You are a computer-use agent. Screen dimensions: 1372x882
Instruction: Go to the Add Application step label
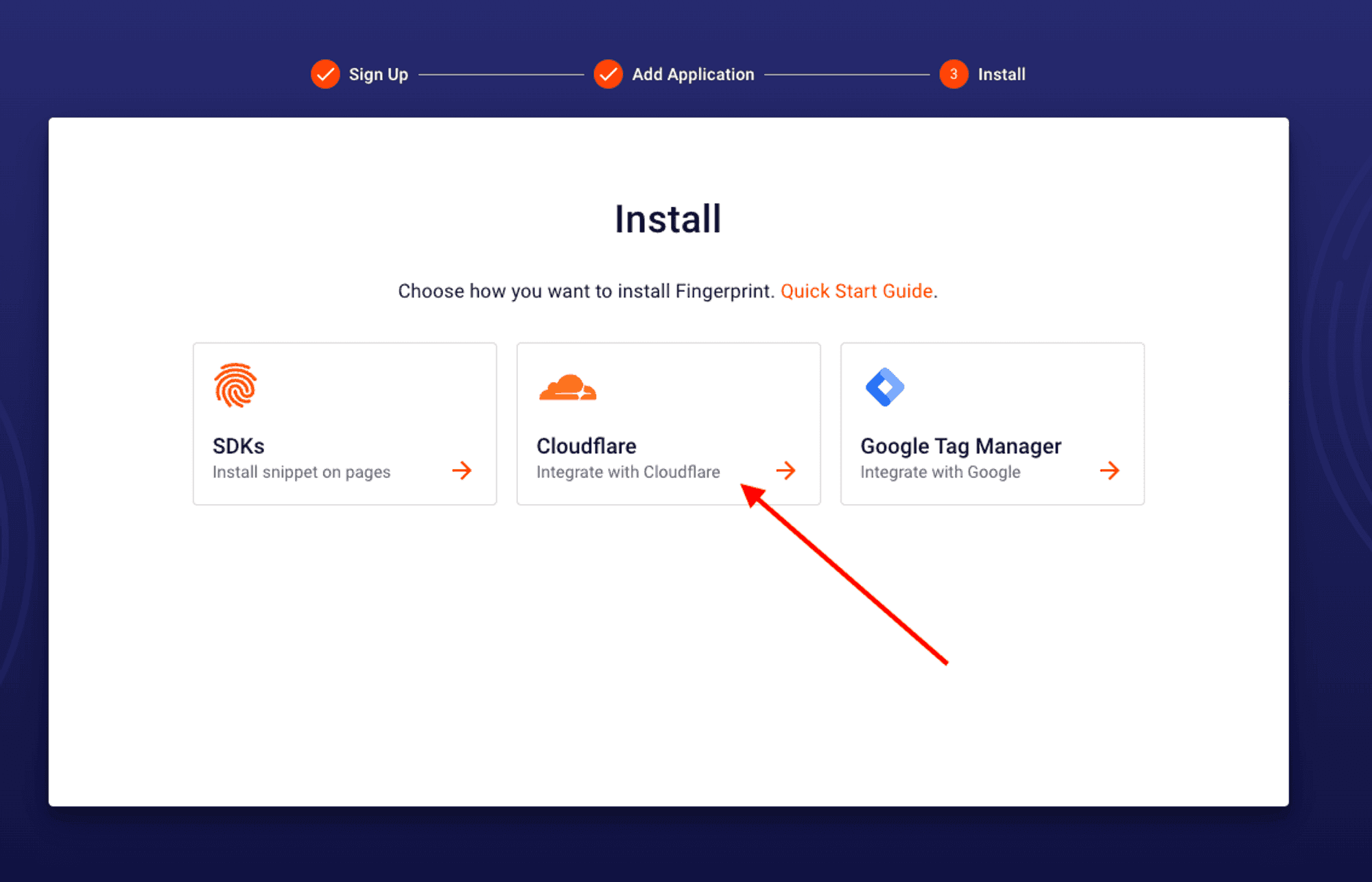[693, 74]
